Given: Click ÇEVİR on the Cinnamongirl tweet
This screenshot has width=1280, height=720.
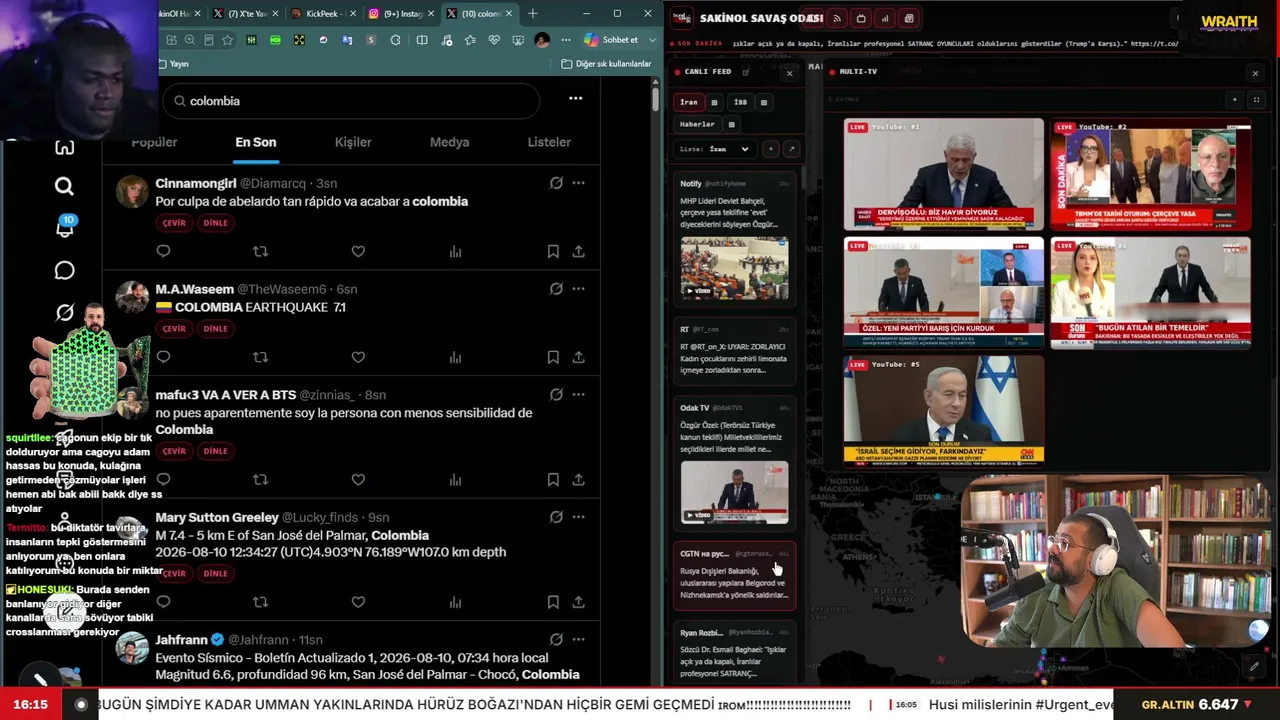Looking at the screenshot, I should [174, 223].
